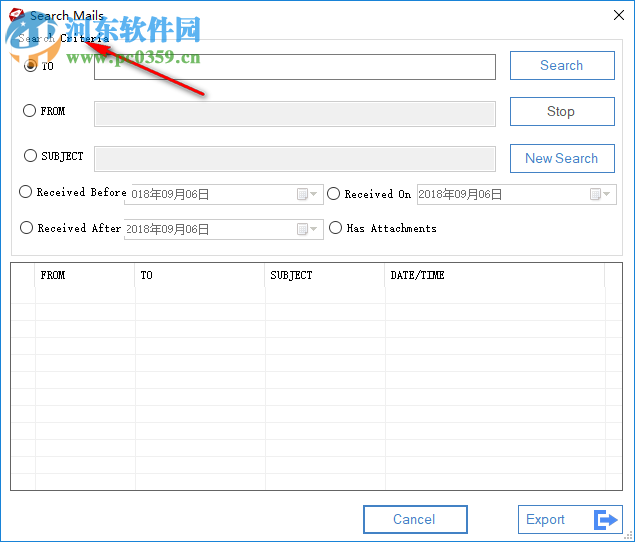Choose the Received On option
The width and height of the screenshot is (635, 542).
(333, 194)
